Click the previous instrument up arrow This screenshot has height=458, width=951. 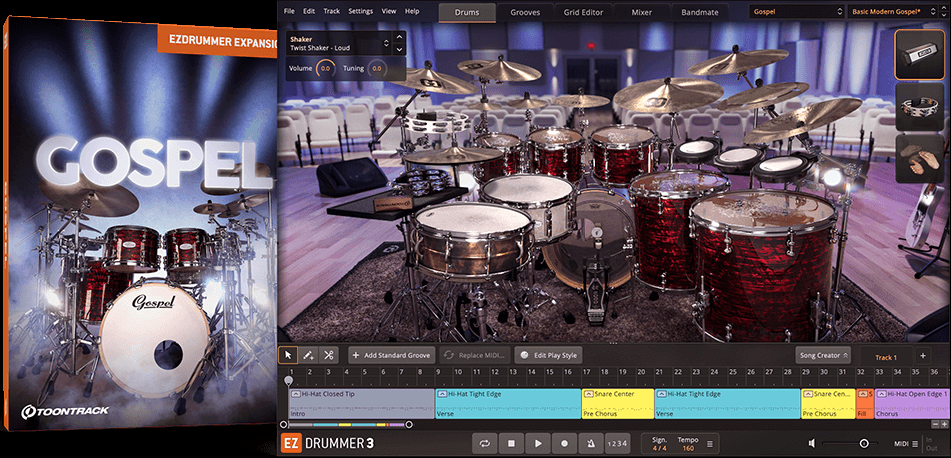(398, 38)
